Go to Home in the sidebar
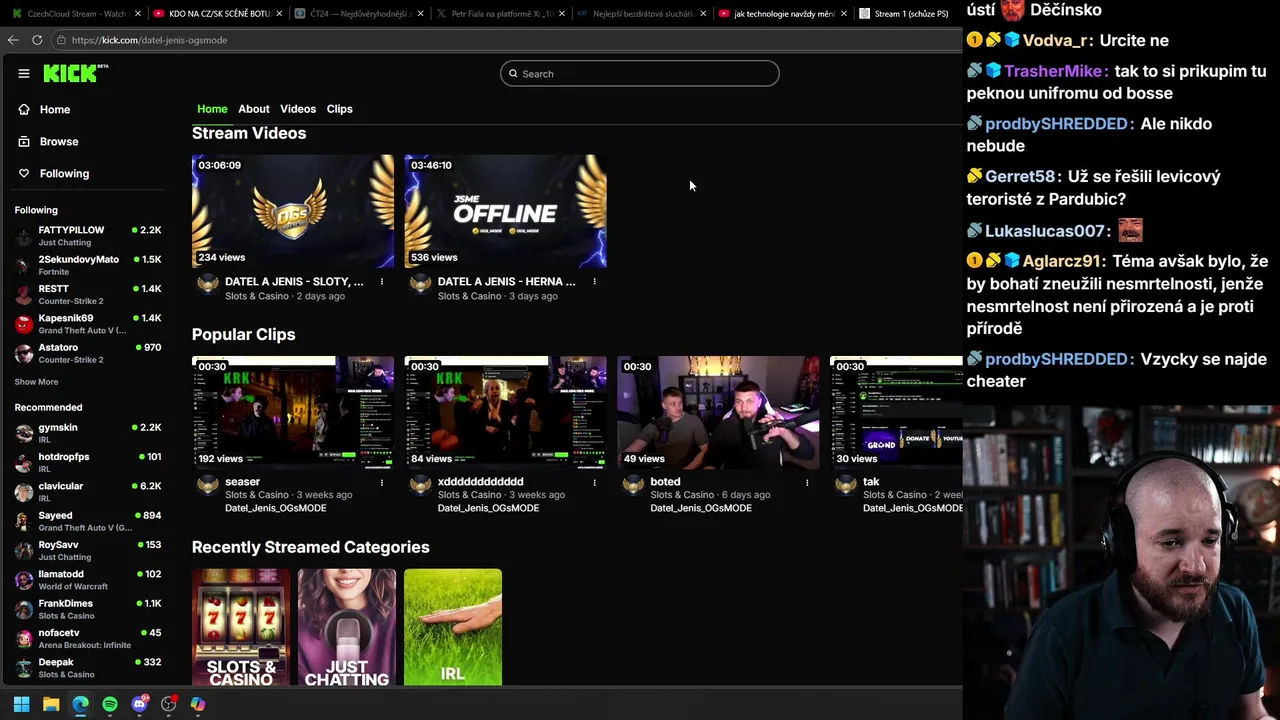This screenshot has width=1280, height=720. pyautogui.click(x=54, y=109)
